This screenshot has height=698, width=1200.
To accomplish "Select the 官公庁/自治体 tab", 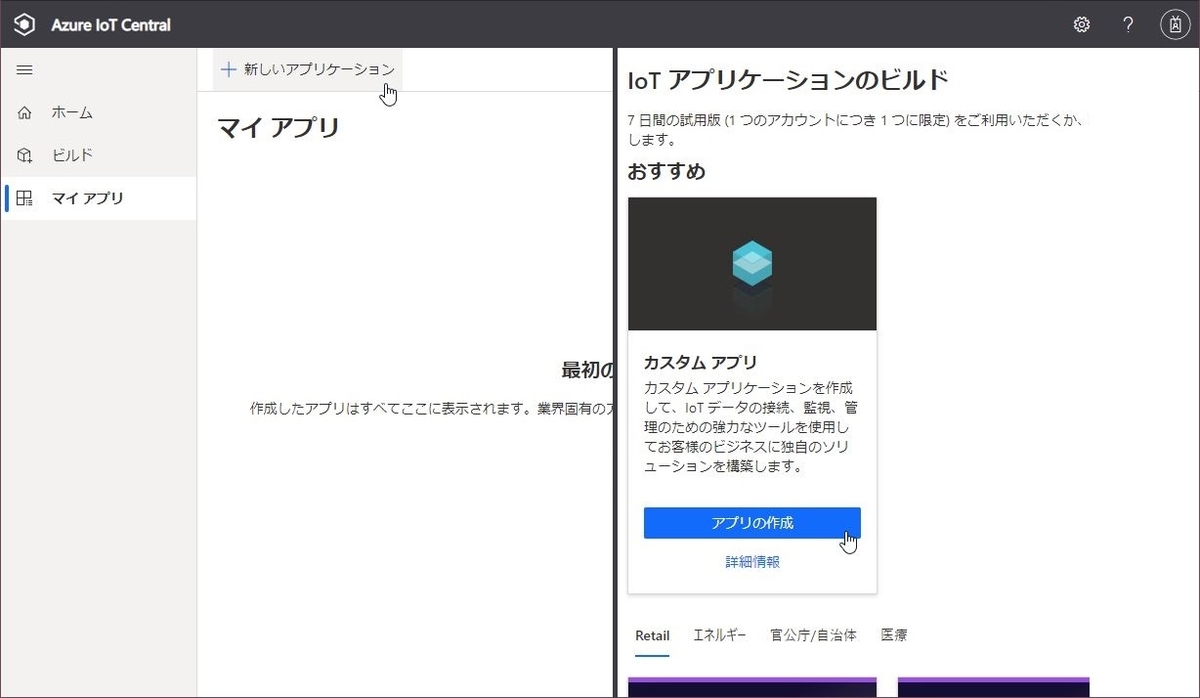I will (x=814, y=635).
